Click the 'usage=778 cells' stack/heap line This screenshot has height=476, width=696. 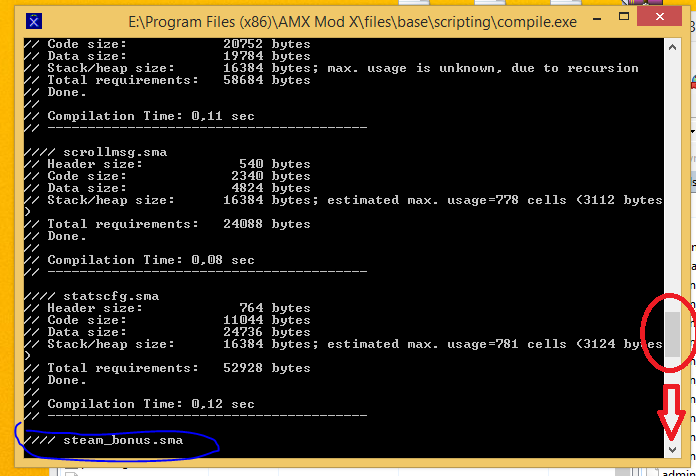(x=343, y=200)
